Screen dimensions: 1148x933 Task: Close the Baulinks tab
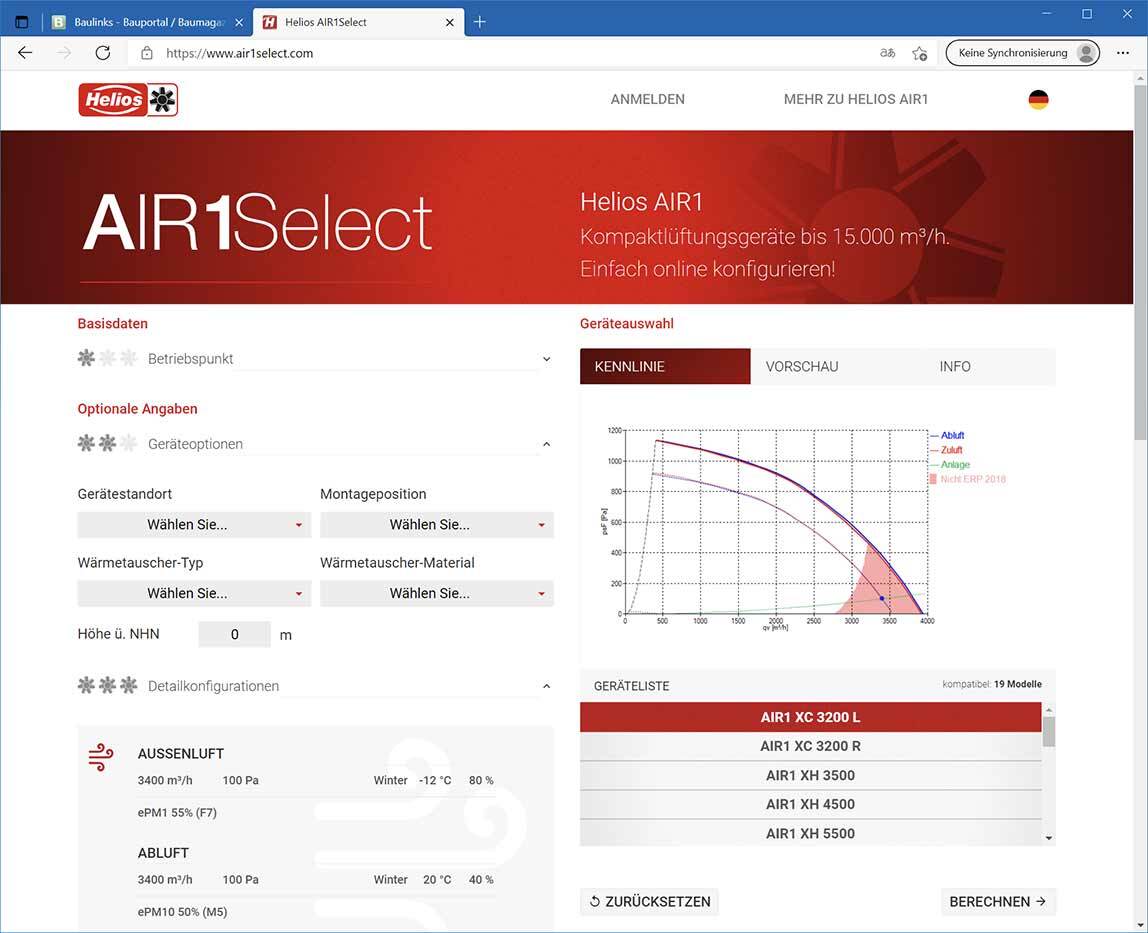point(239,23)
